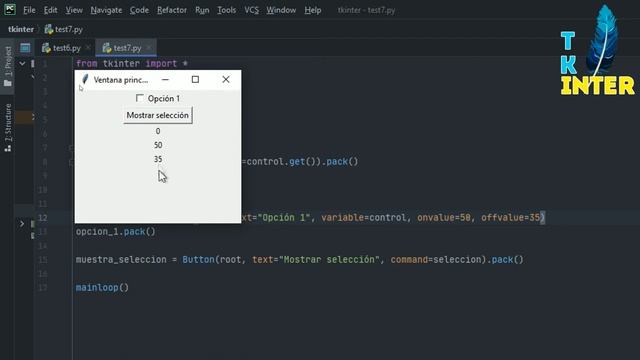This screenshot has width=640, height=360.
Task: Open the Navigate menu
Action: point(106,10)
